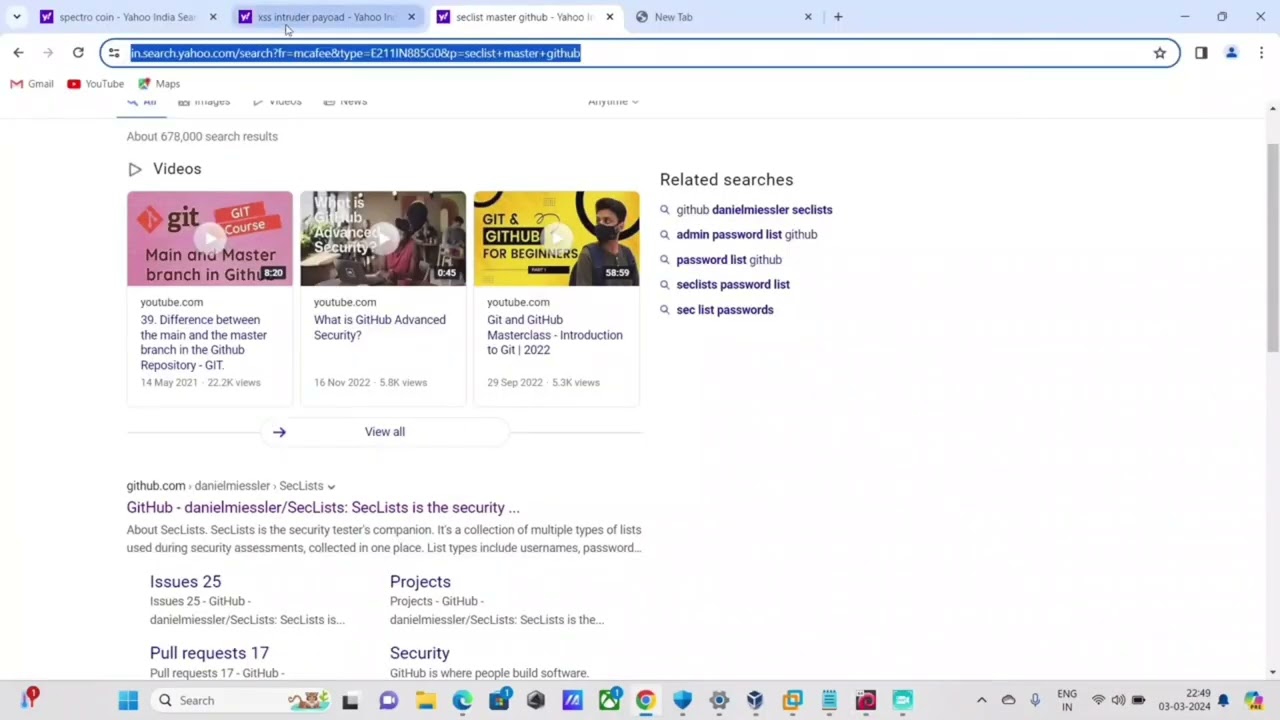Open the clock showing 22:49 03-03-2024
1280x720 pixels.
1185,701
